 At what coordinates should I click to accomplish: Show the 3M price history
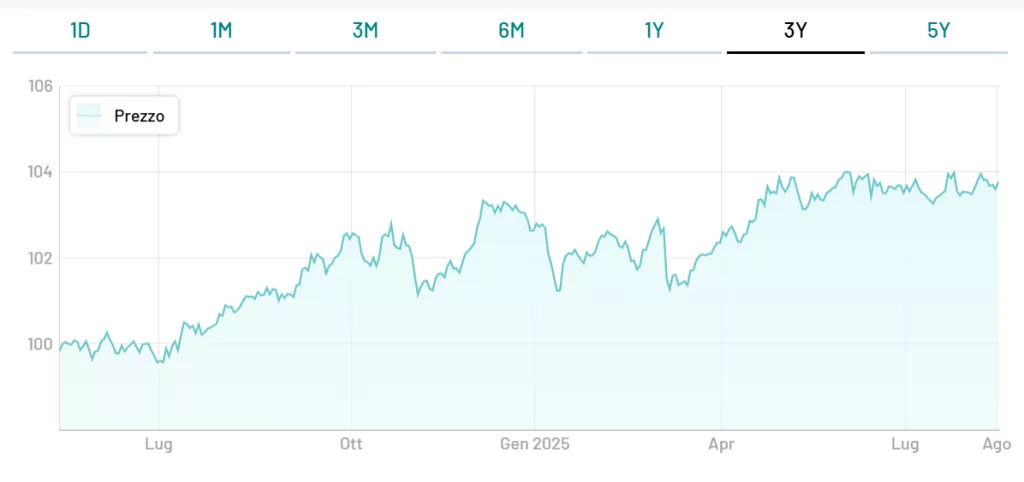365,30
